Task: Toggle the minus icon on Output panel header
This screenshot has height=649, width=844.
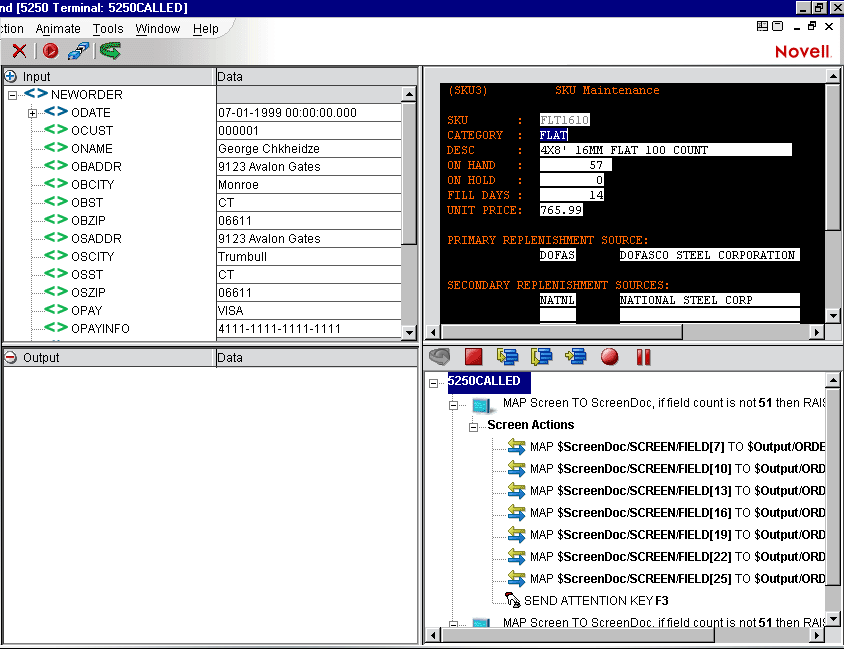Action: pos(10,357)
